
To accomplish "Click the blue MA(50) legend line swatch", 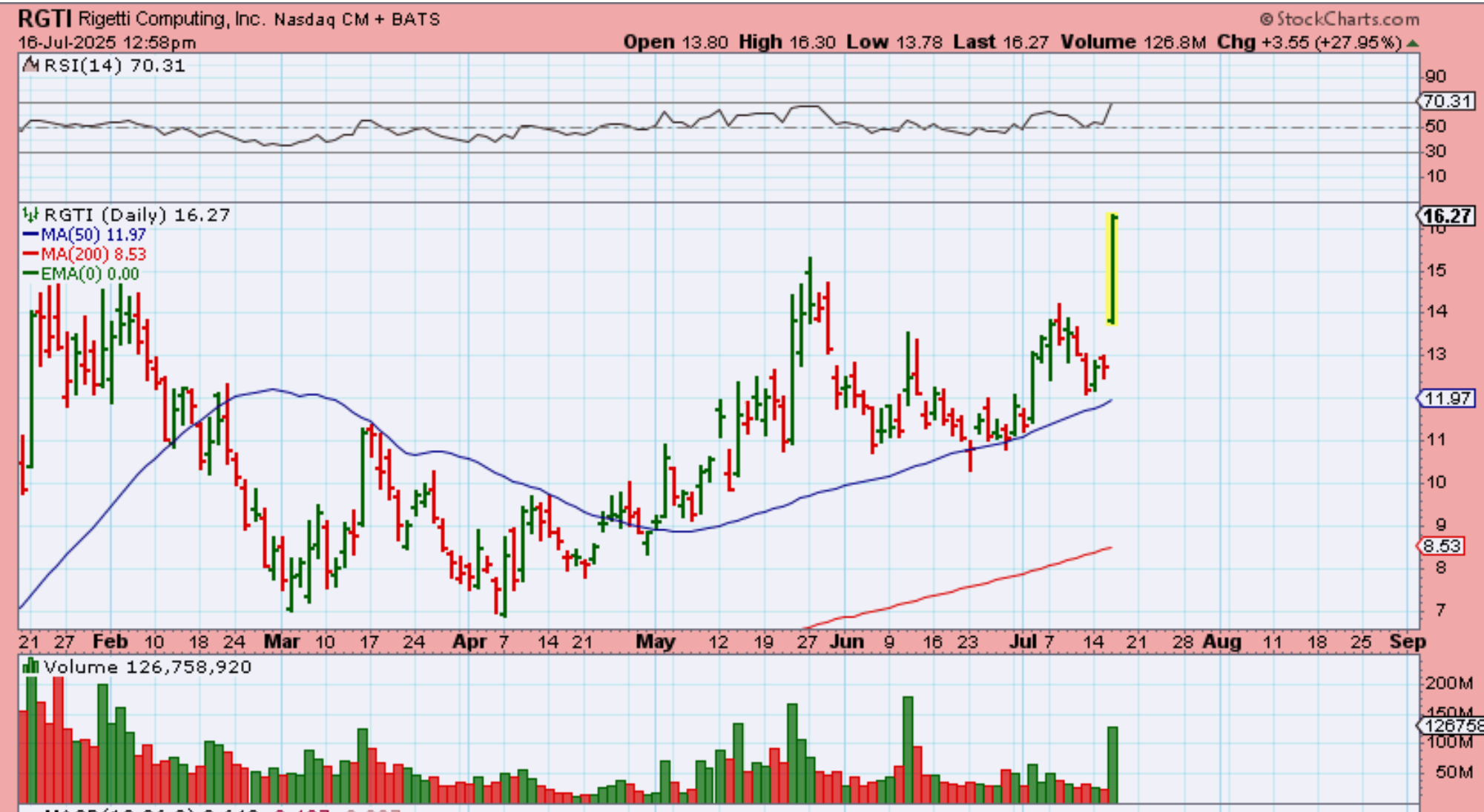I will (30, 234).
